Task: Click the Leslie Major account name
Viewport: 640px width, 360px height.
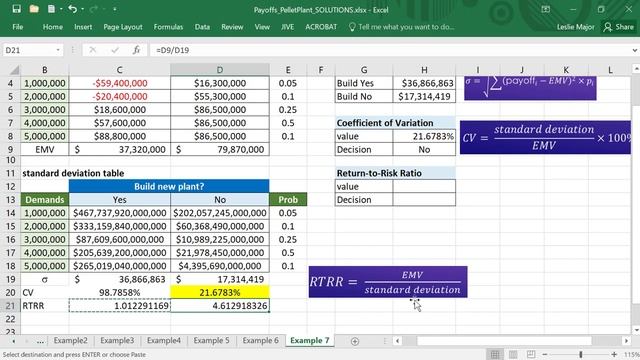Action: point(576,27)
